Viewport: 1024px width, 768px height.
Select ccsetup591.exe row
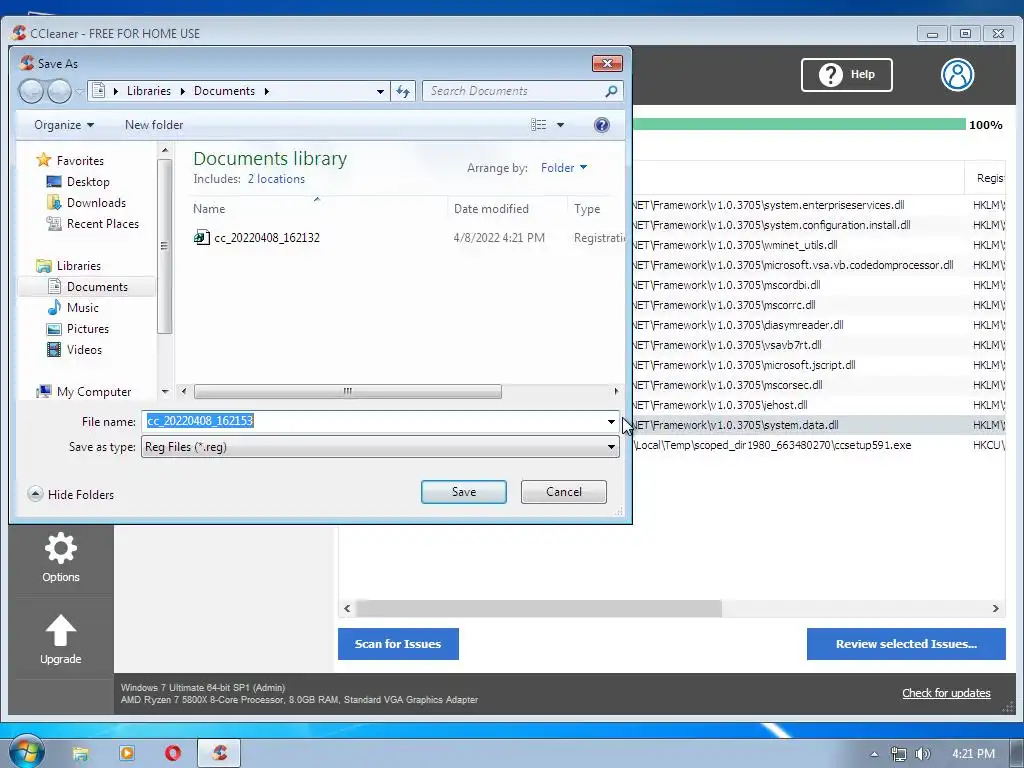(818, 445)
